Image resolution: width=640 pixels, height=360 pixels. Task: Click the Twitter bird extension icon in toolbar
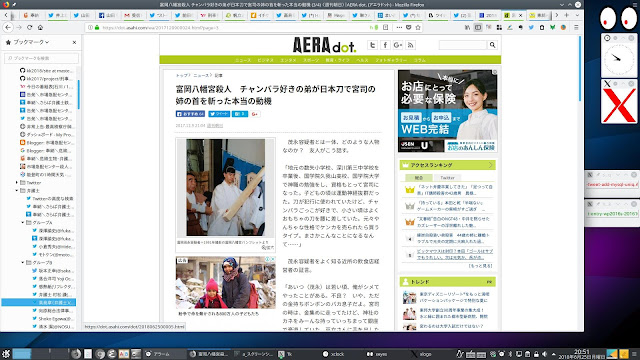531,27
